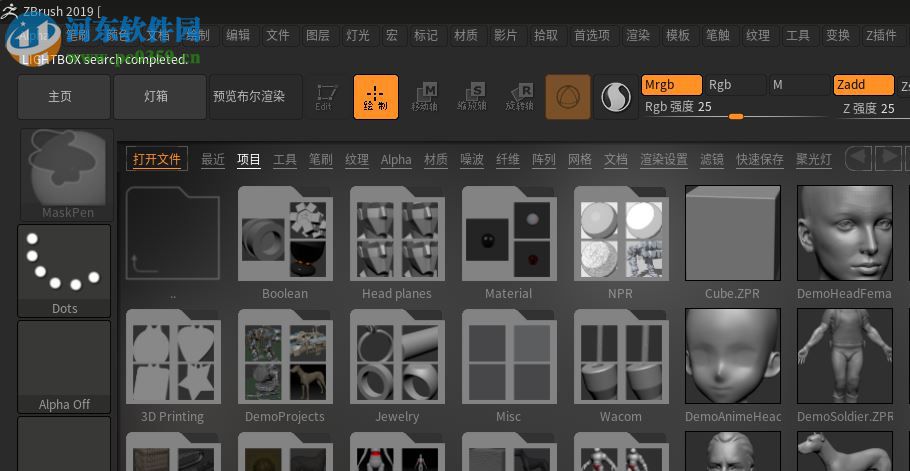Switch to the 工具 LightBox tab
The height and width of the screenshot is (471, 910).
pyautogui.click(x=285, y=160)
